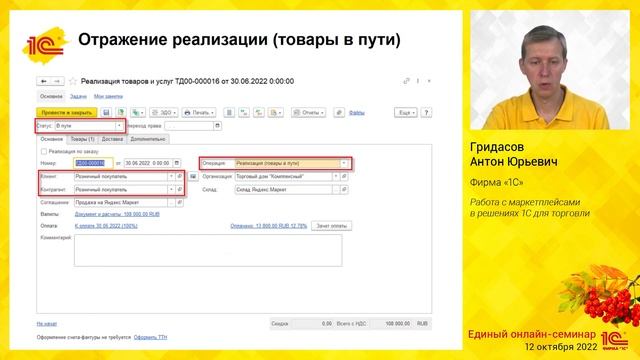640x360 pixels.
Task: Select the Доставка tab
Action: 112,139
